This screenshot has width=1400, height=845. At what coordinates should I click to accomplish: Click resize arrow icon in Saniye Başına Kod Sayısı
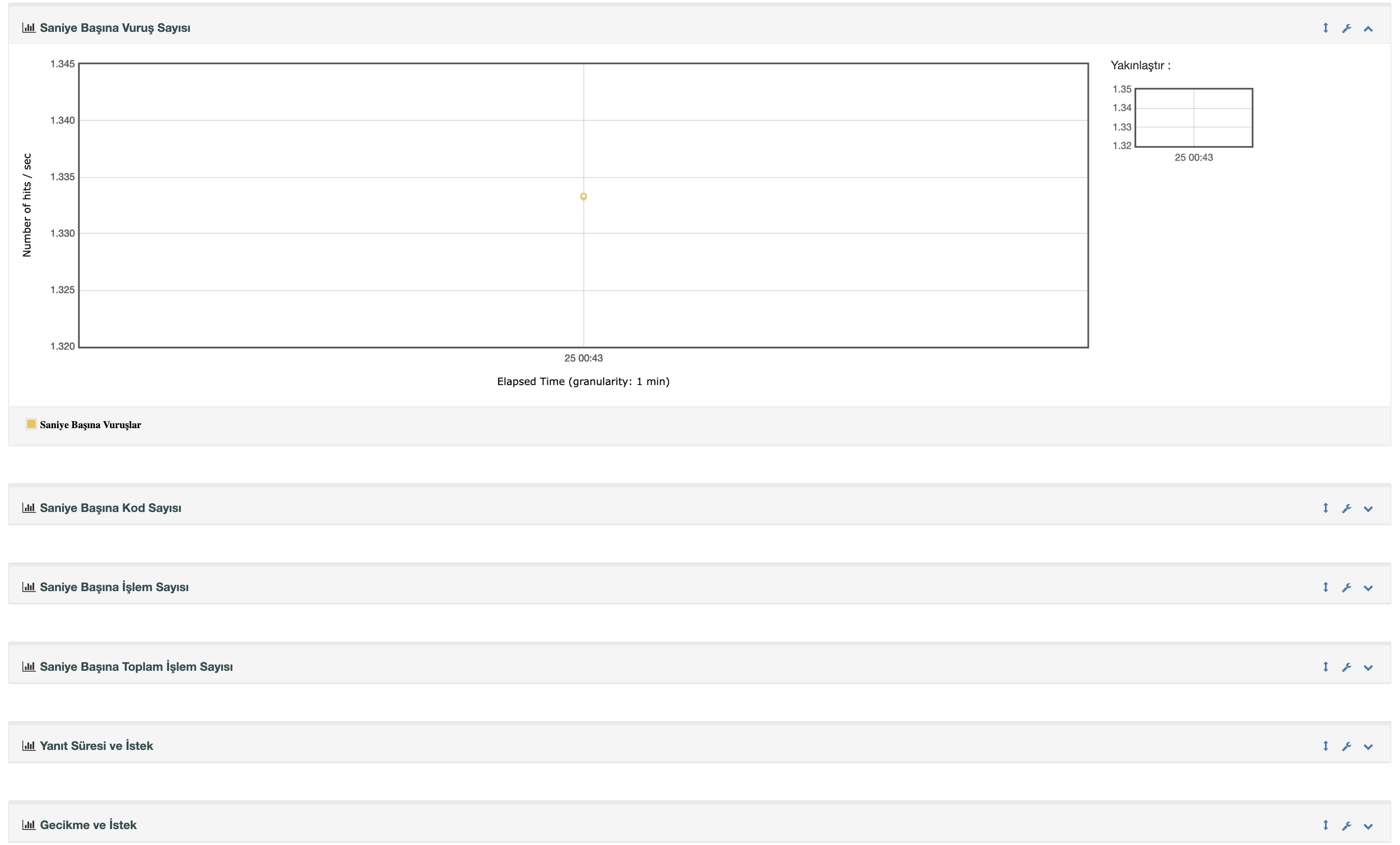1325,508
